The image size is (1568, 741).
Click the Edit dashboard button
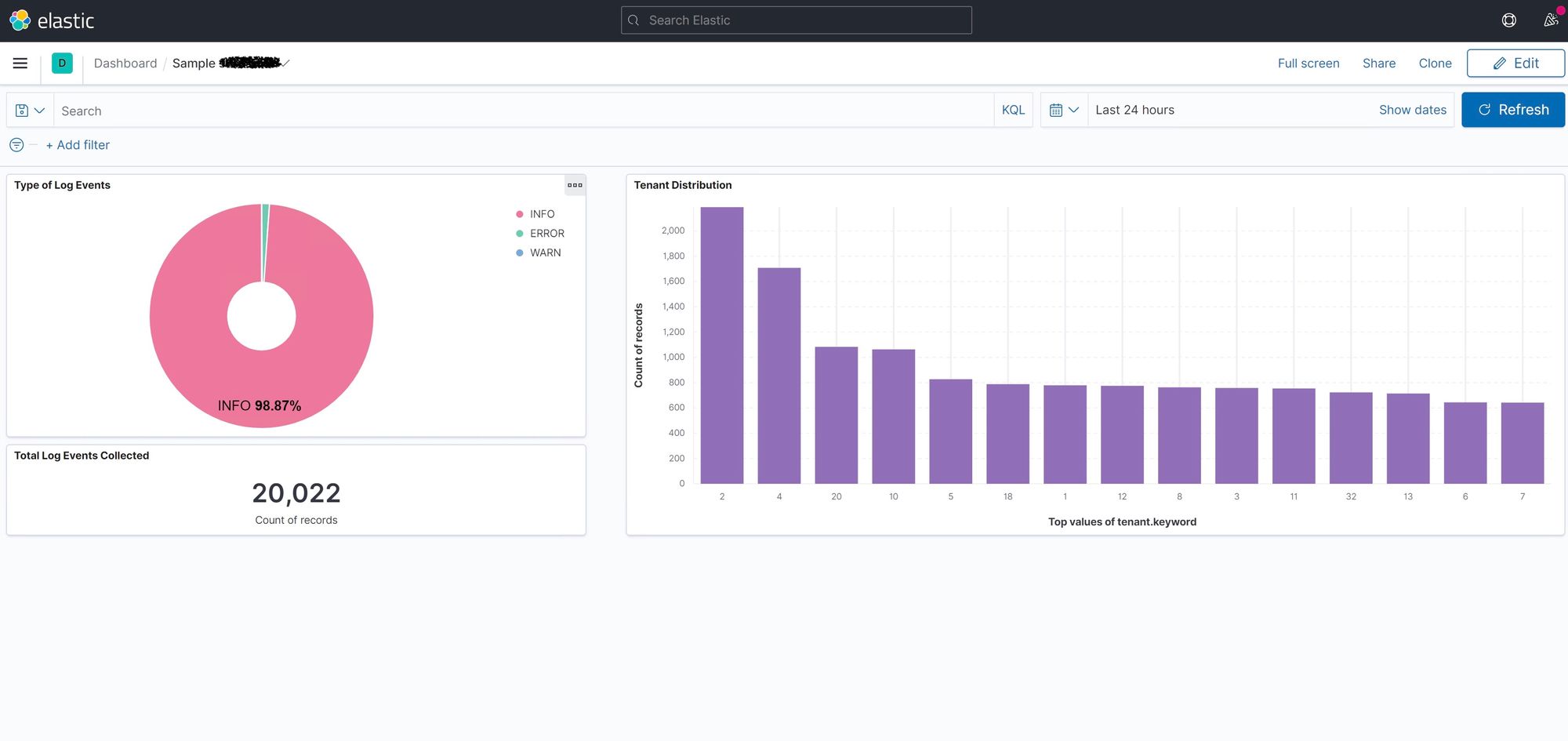(x=1515, y=64)
